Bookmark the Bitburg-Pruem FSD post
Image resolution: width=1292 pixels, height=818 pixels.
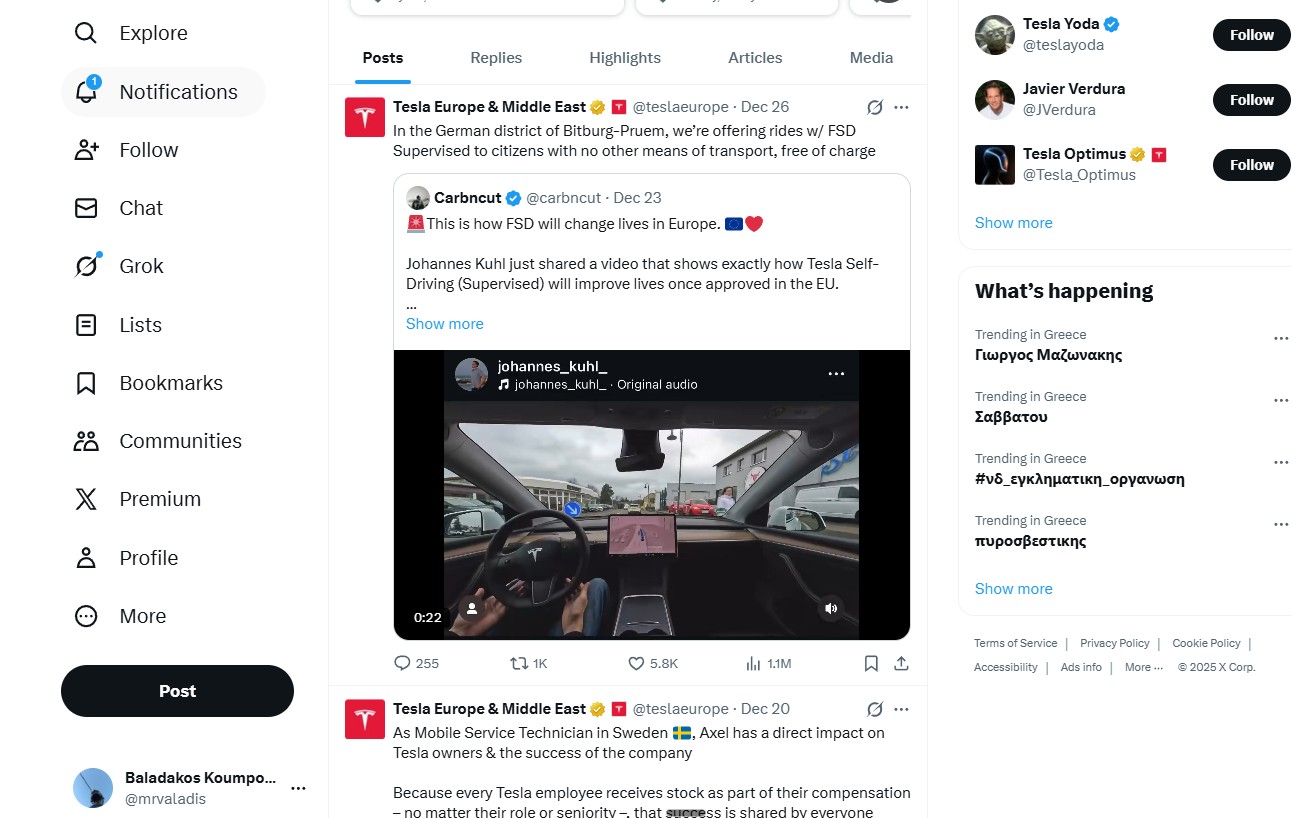(x=871, y=663)
